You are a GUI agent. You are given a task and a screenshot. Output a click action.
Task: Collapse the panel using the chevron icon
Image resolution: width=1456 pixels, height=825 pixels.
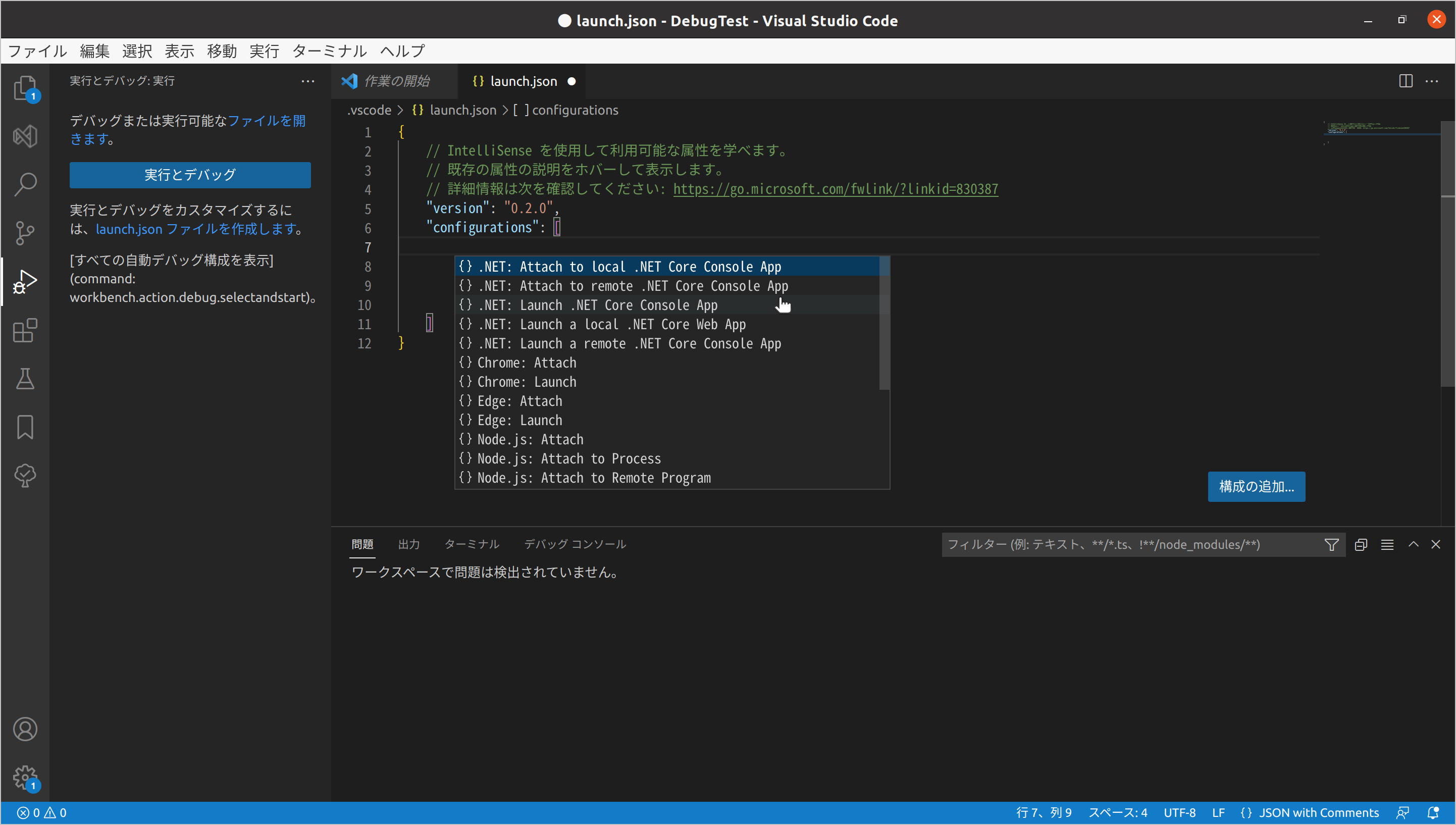(1414, 544)
